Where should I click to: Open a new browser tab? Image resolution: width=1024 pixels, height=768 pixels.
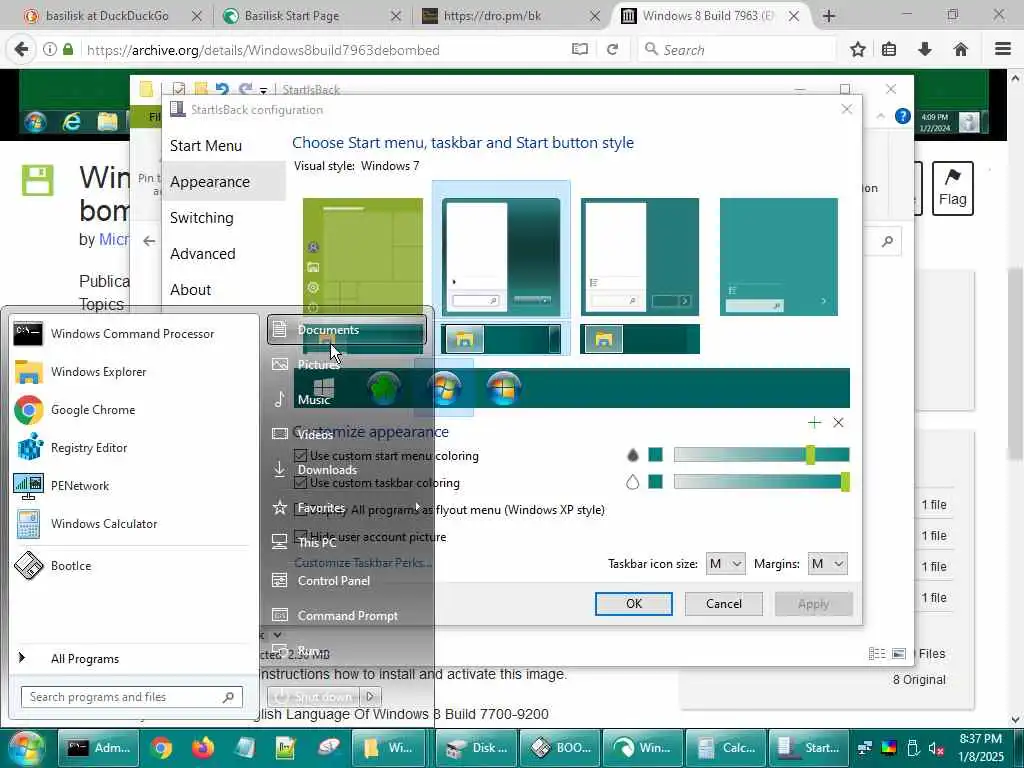829,16
